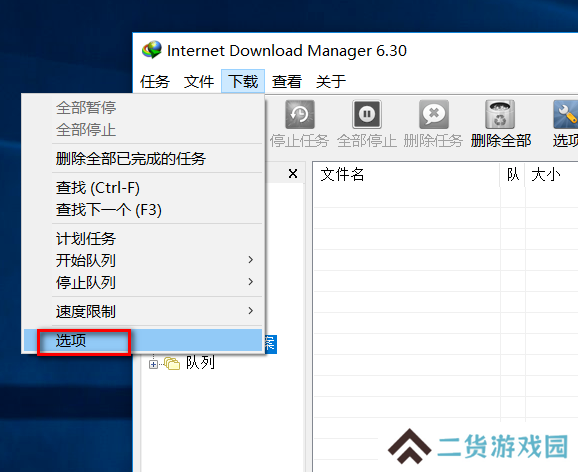578x472 pixels.
Task: Close the category side panel
Action: pos(293,173)
